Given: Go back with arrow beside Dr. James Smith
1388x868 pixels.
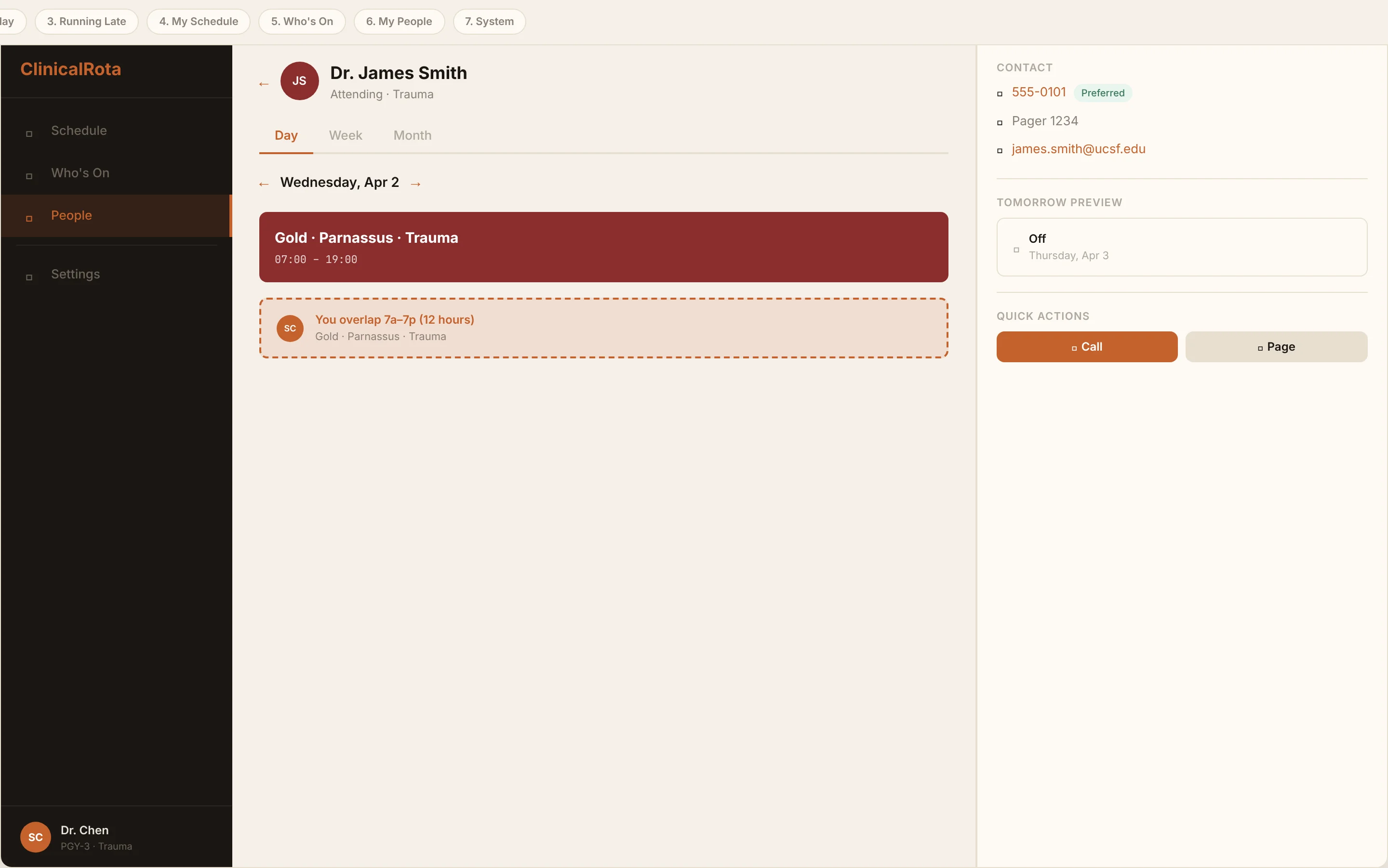Looking at the screenshot, I should 264,84.
